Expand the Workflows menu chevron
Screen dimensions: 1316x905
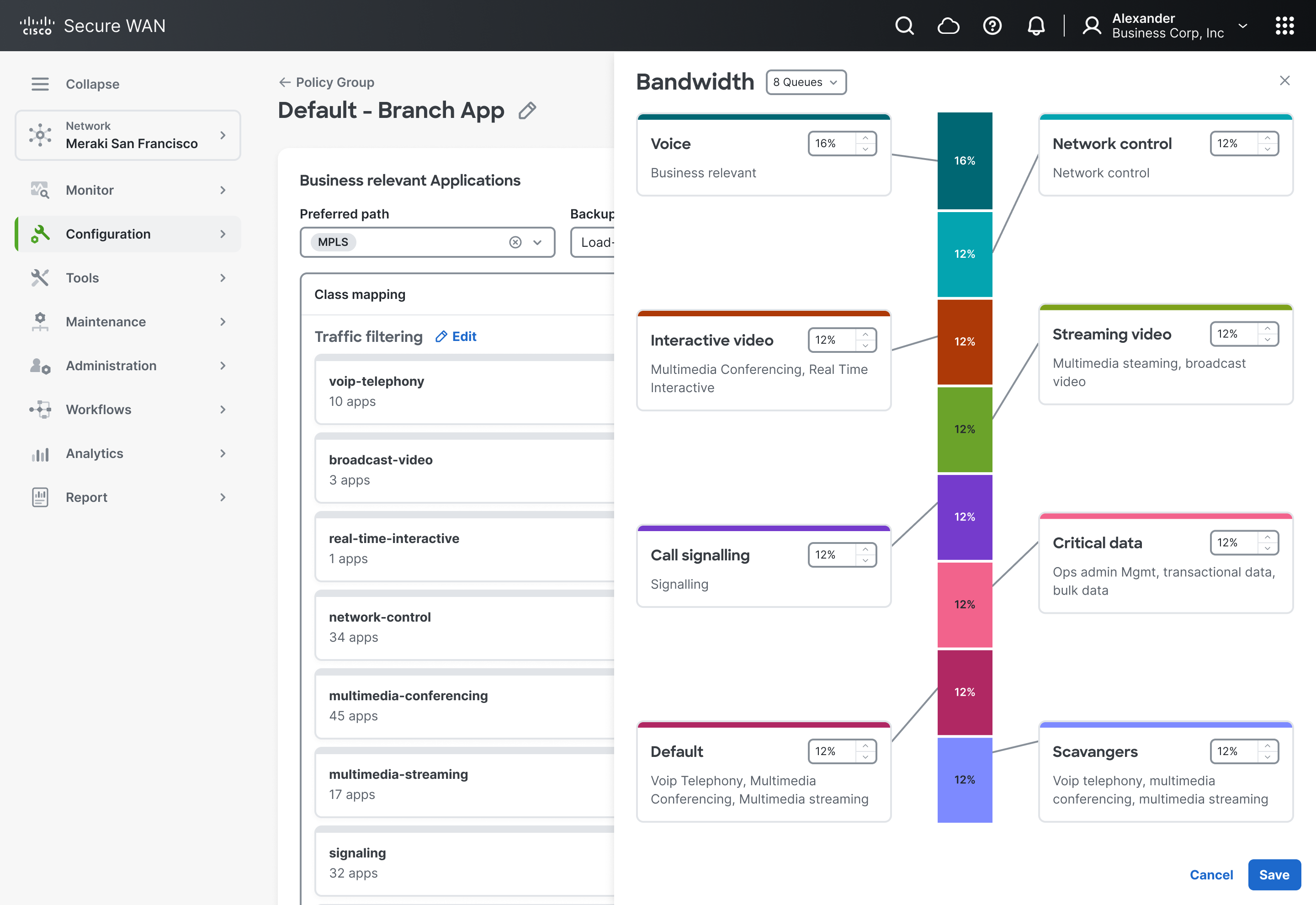click(223, 410)
